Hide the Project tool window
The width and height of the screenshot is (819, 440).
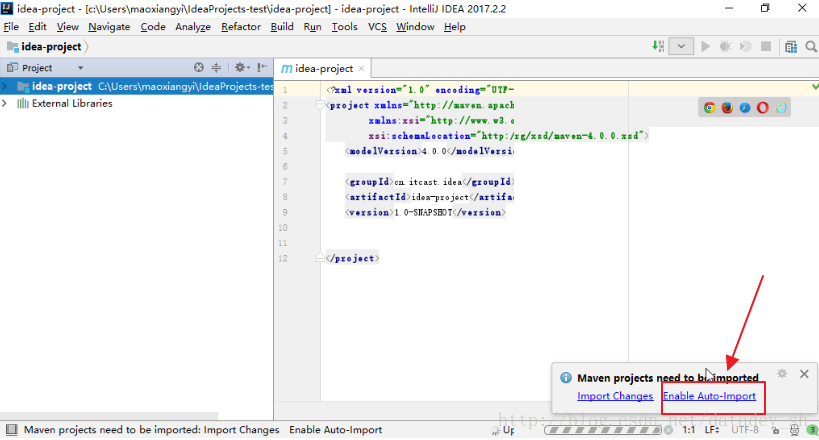262,67
